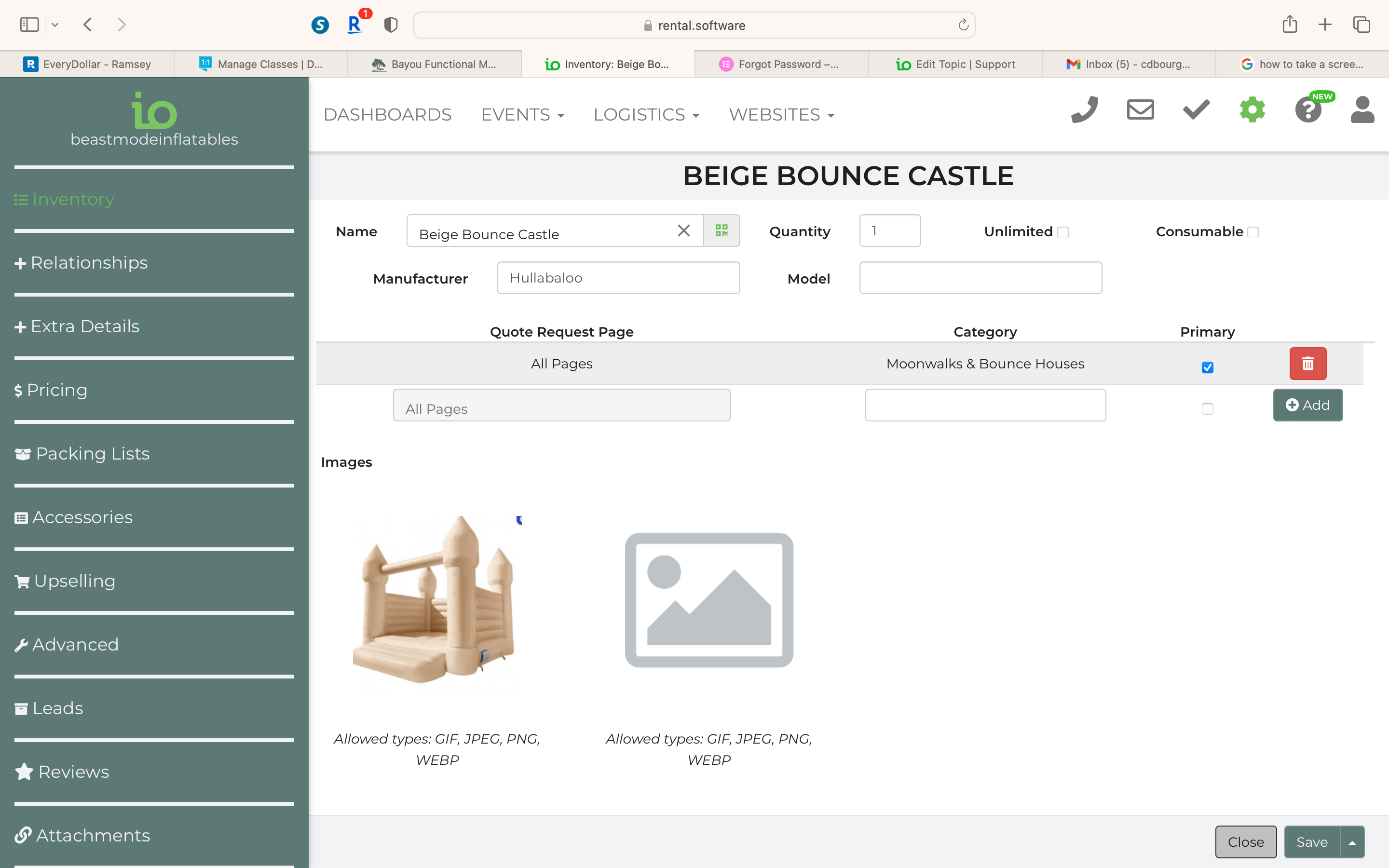Open the envelope messages icon
The image size is (1389, 868).
coord(1140,109)
